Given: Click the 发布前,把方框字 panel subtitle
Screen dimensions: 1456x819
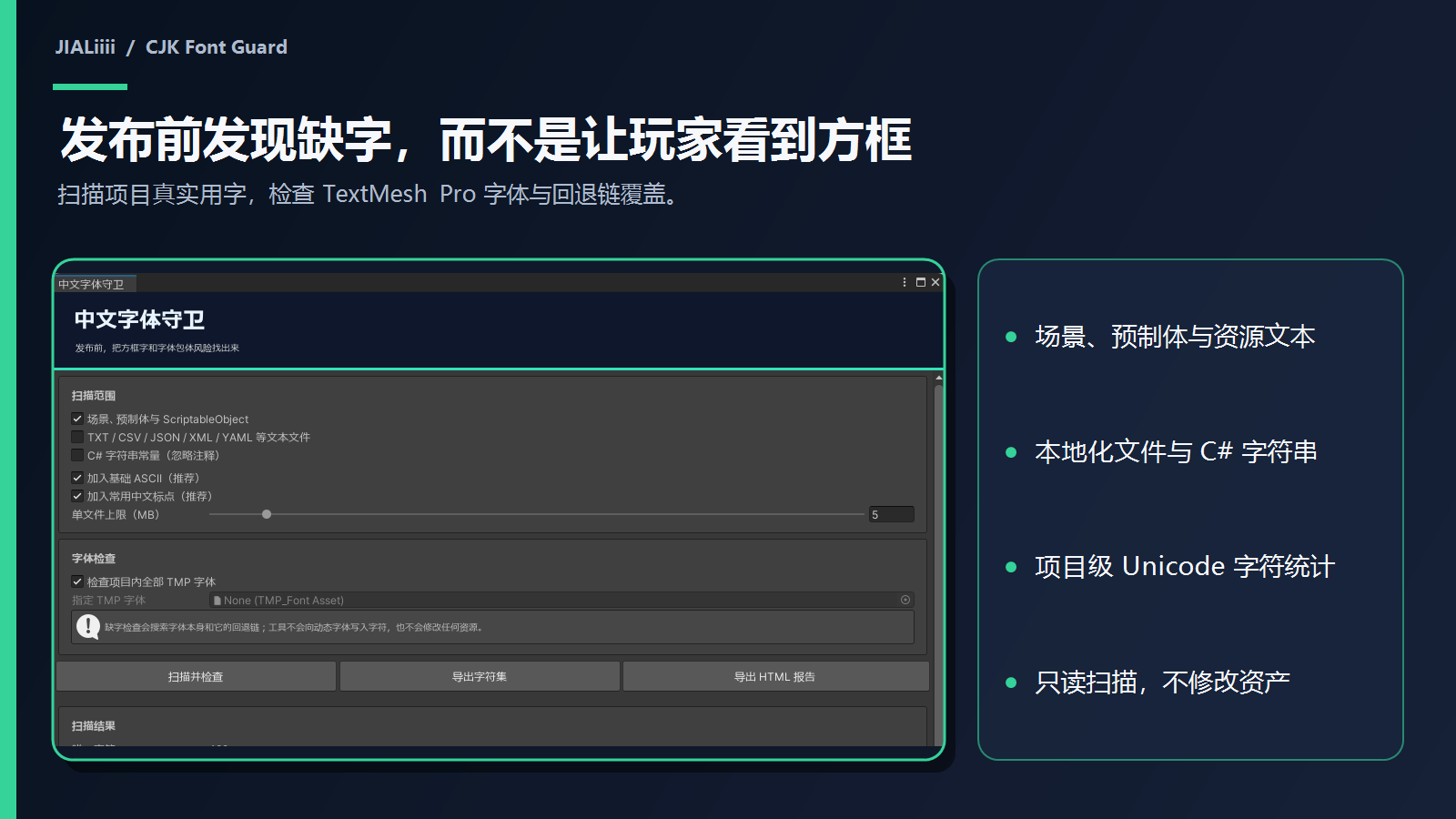Looking at the screenshot, I should [x=157, y=348].
